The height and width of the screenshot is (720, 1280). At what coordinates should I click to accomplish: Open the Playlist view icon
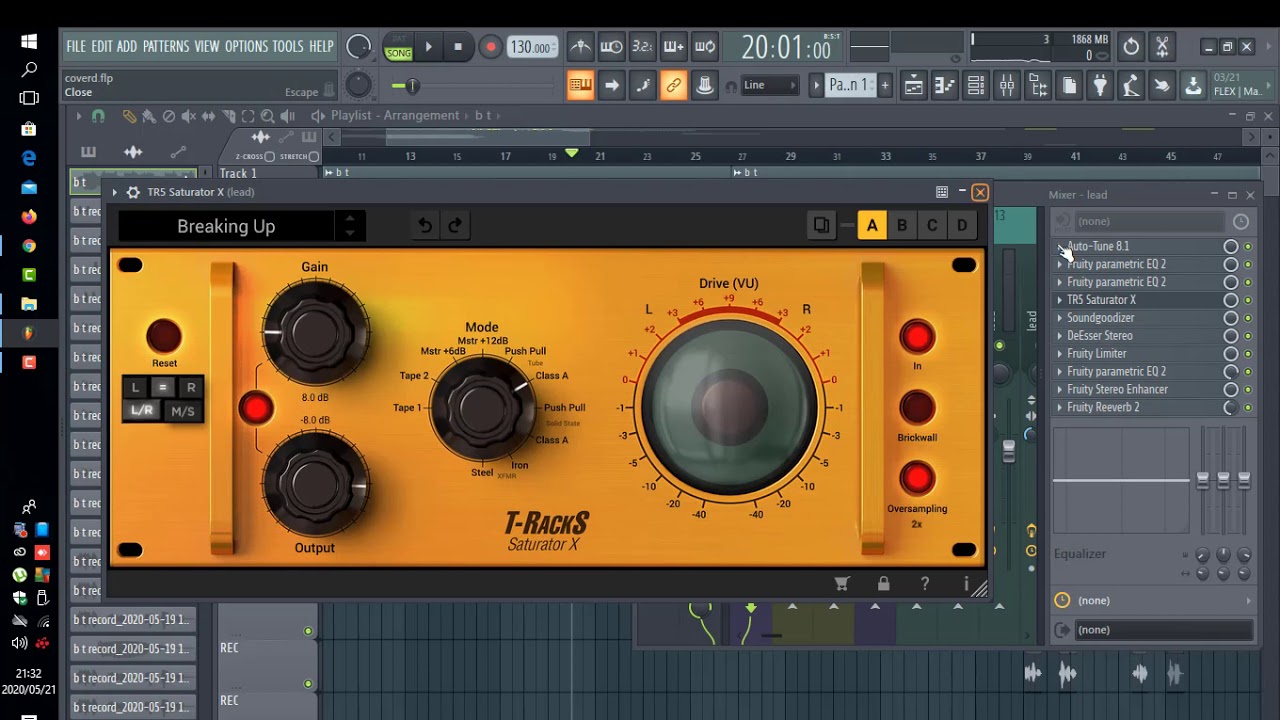pyautogui.click(x=913, y=86)
